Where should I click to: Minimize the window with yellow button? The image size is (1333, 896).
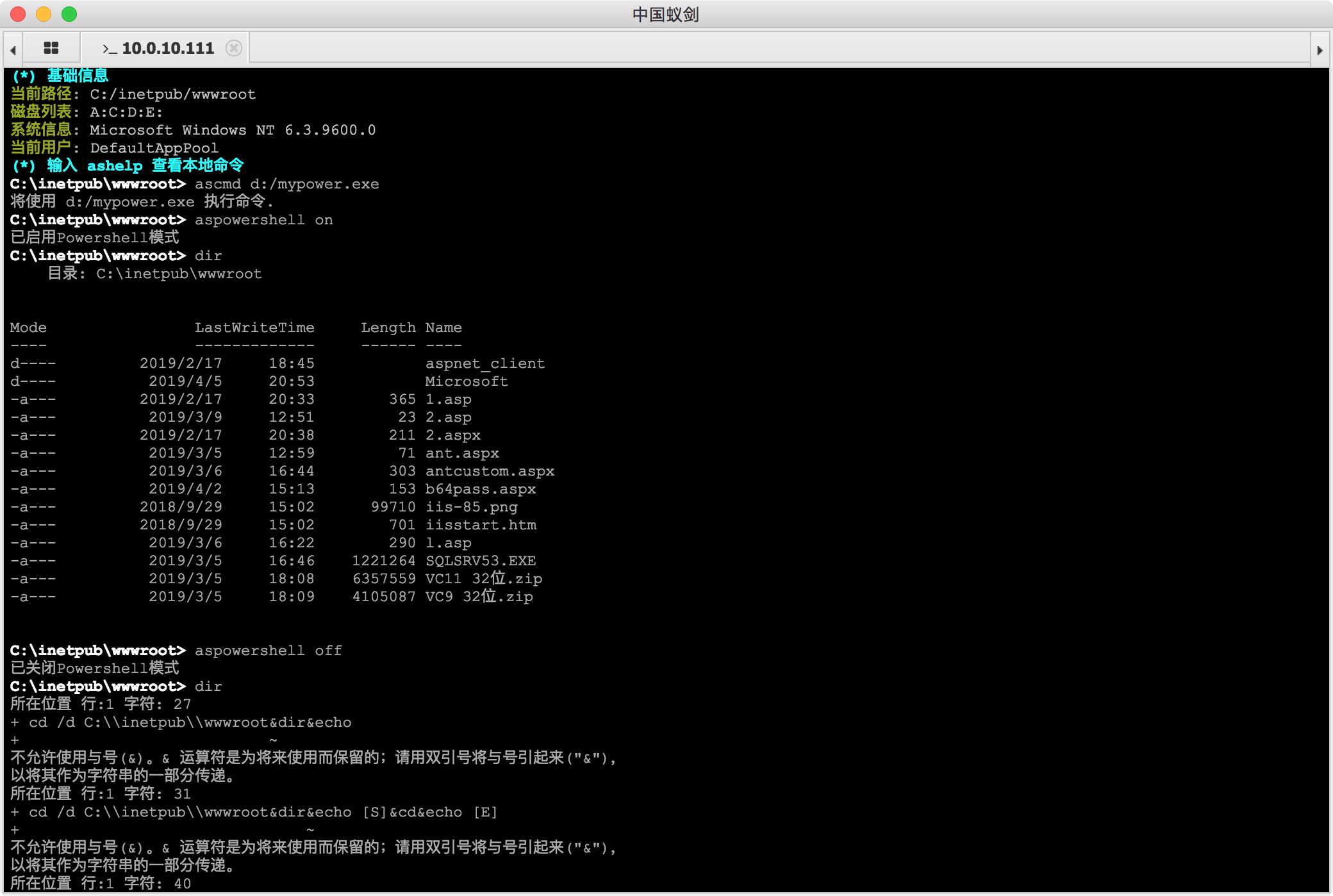pyautogui.click(x=44, y=14)
